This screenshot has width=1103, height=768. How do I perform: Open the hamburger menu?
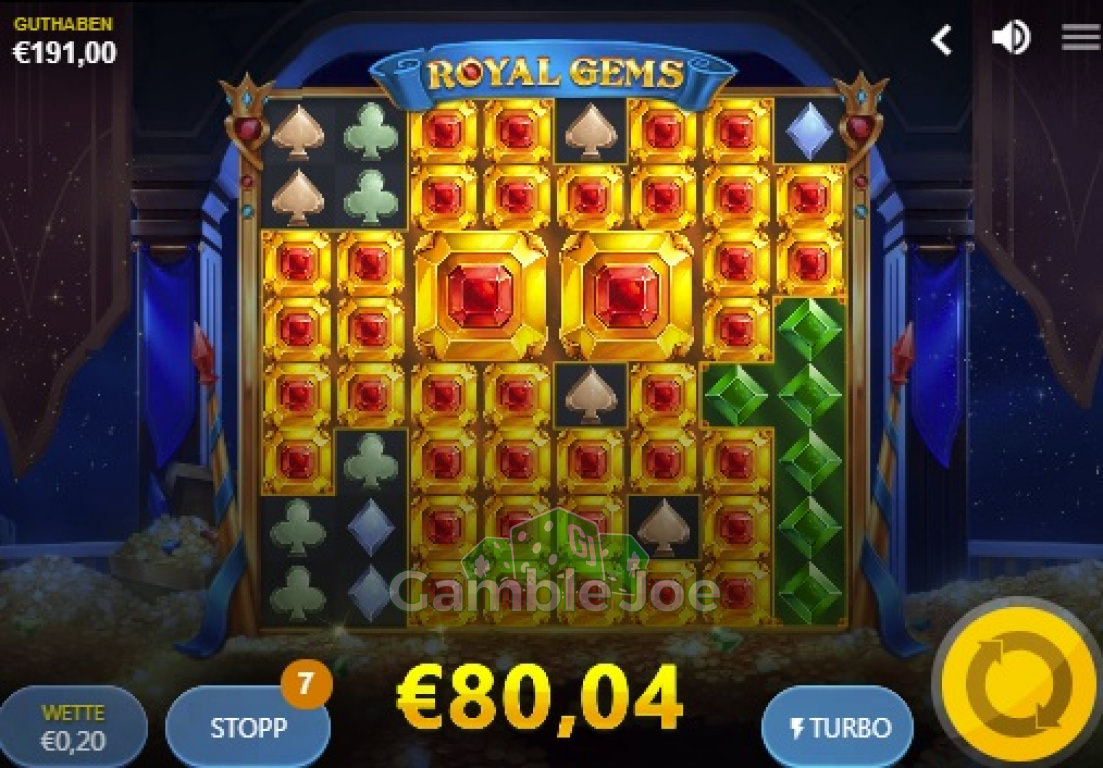coord(1081,37)
